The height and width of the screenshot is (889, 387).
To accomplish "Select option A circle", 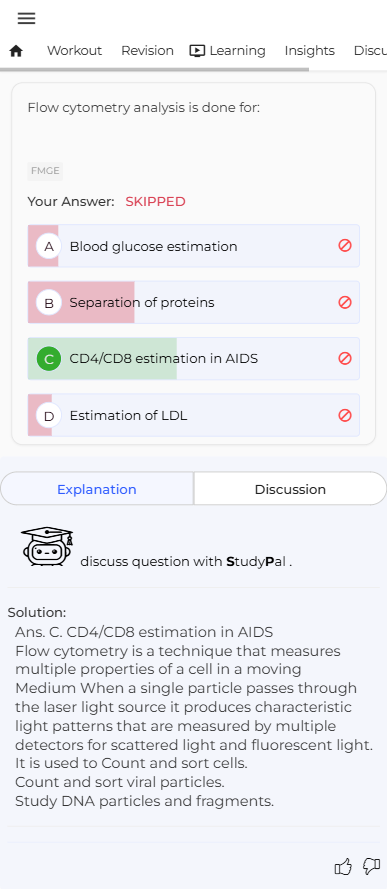I will click(x=49, y=247).
